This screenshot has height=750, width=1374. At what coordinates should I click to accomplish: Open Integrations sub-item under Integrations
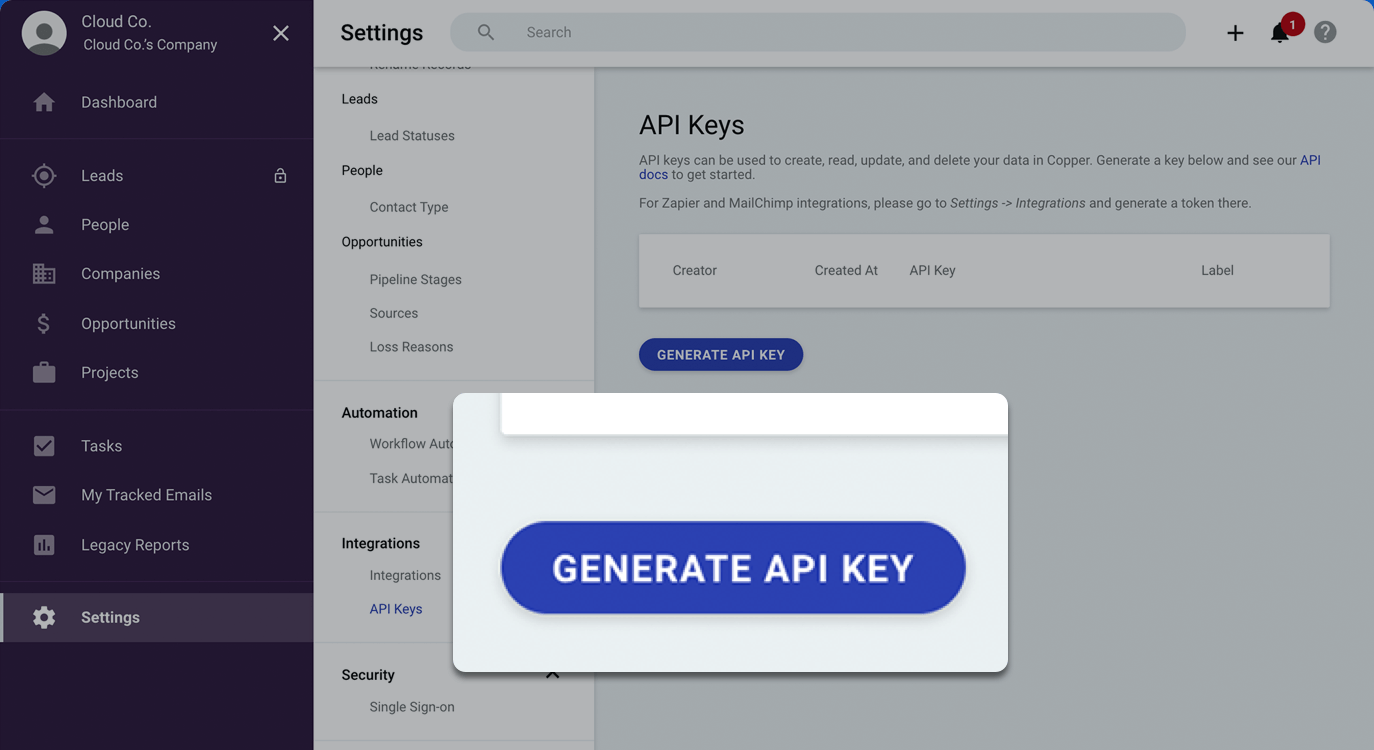pyautogui.click(x=405, y=575)
